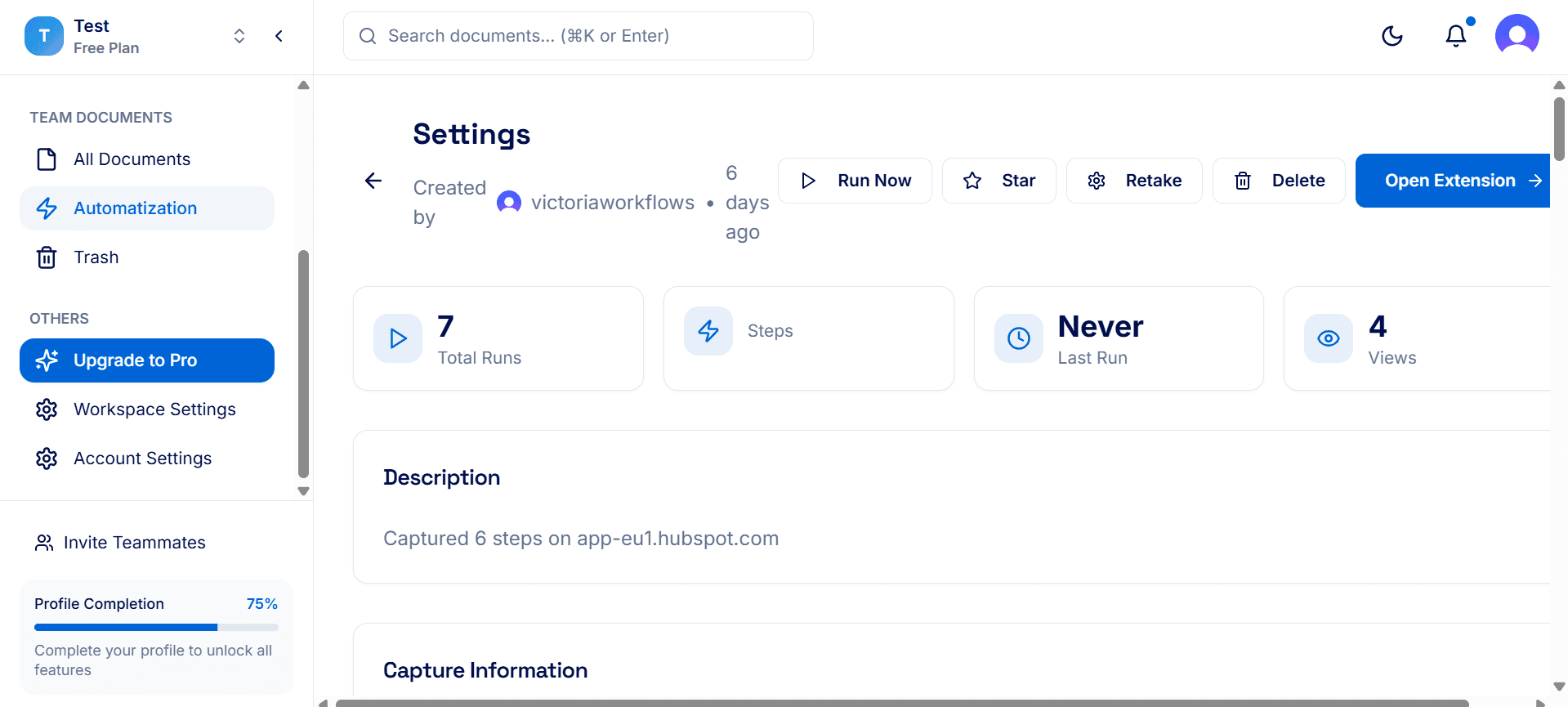This screenshot has width=1568, height=707.
Task: Click Open Extension button
Action: (1453, 181)
